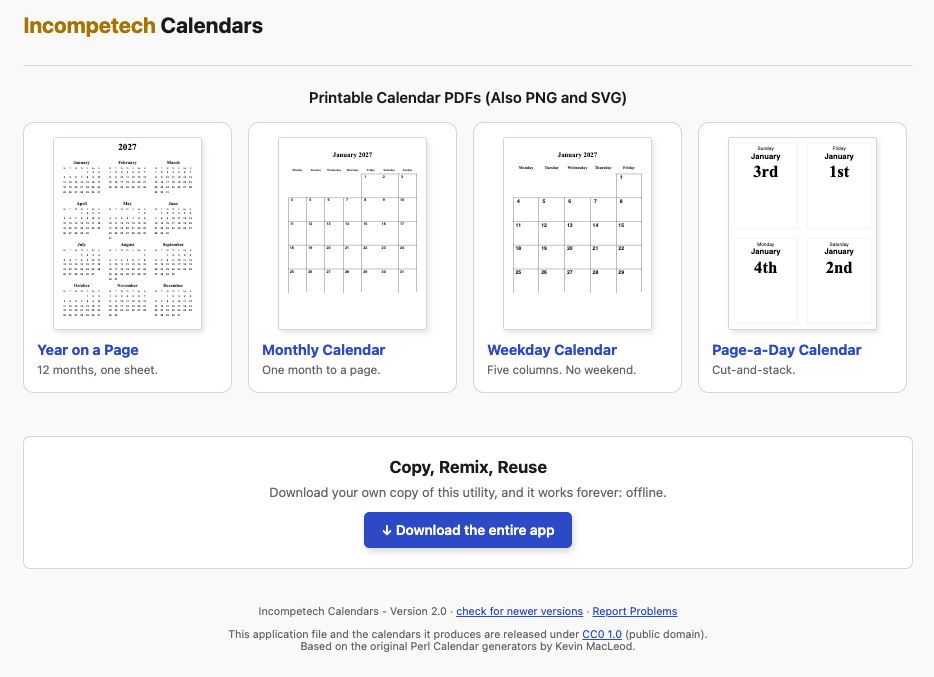934x677 pixels.
Task: Click Download the entire app button
Action: tap(468, 530)
